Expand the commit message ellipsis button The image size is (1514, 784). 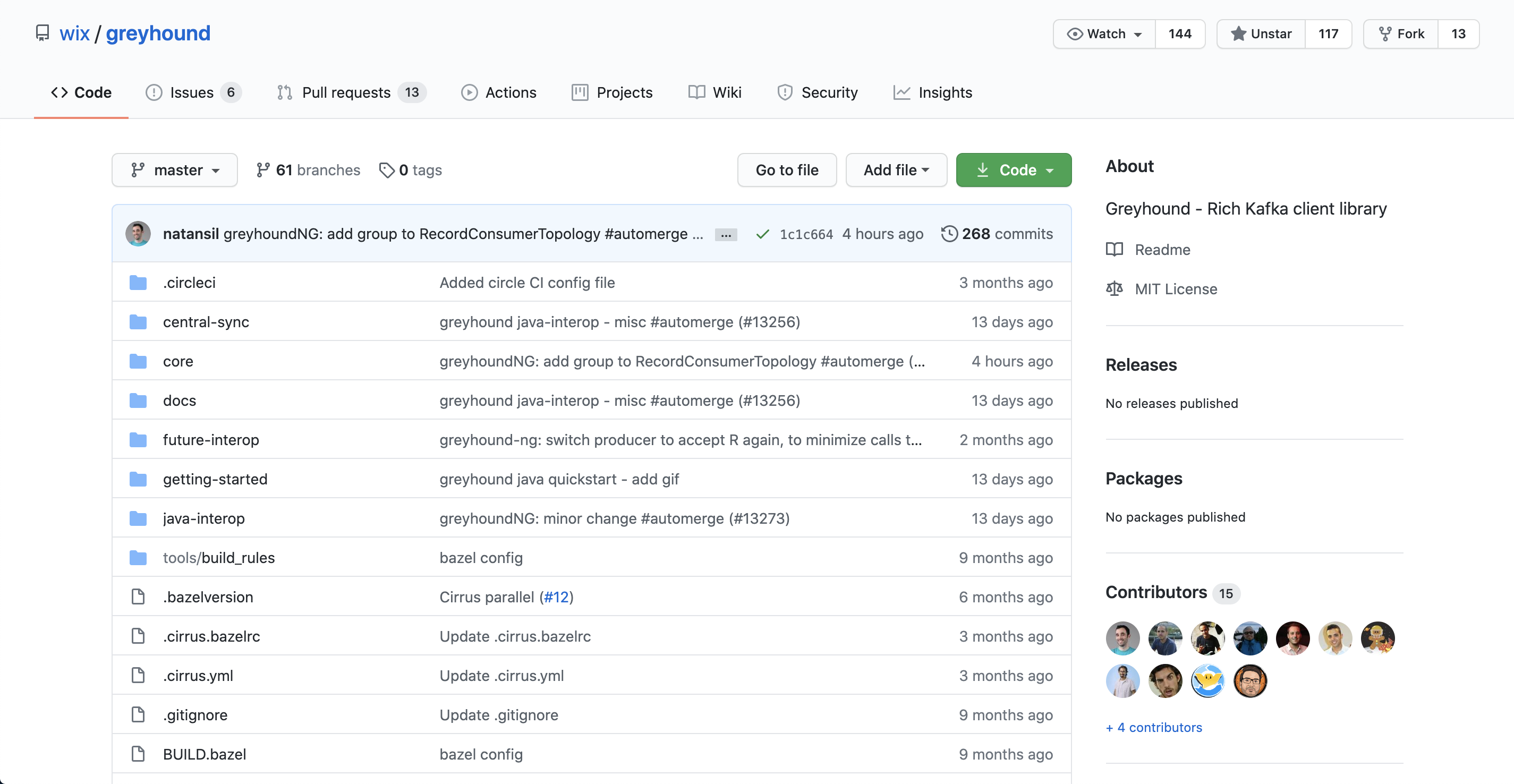(x=725, y=234)
